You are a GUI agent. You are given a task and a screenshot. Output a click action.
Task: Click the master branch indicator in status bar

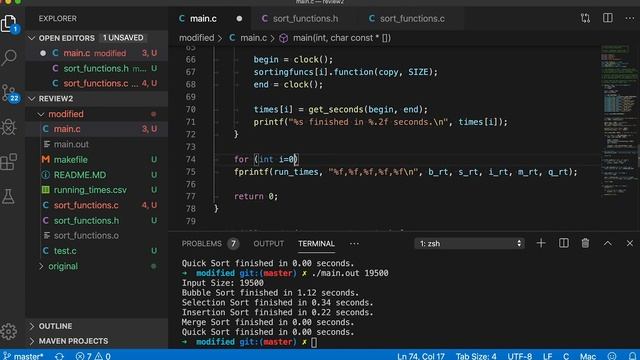23,356
